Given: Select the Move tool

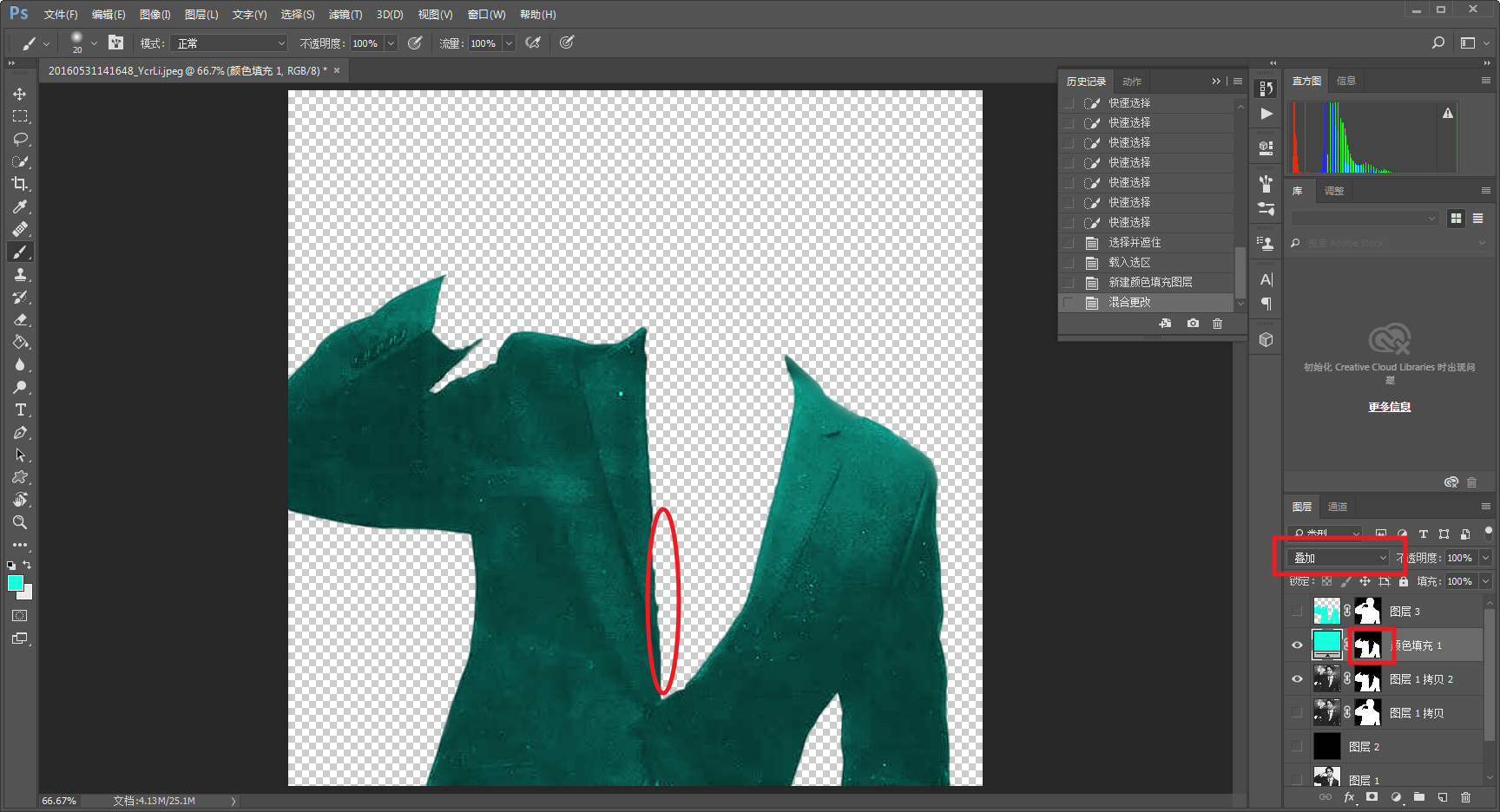Looking at the screenshot, I should (x=20, y=94).
